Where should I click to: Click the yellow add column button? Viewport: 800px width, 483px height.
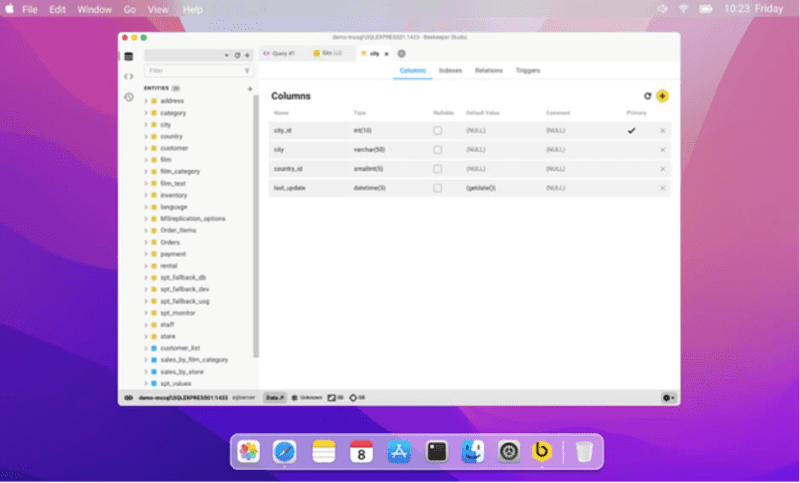tap(662, 96)
